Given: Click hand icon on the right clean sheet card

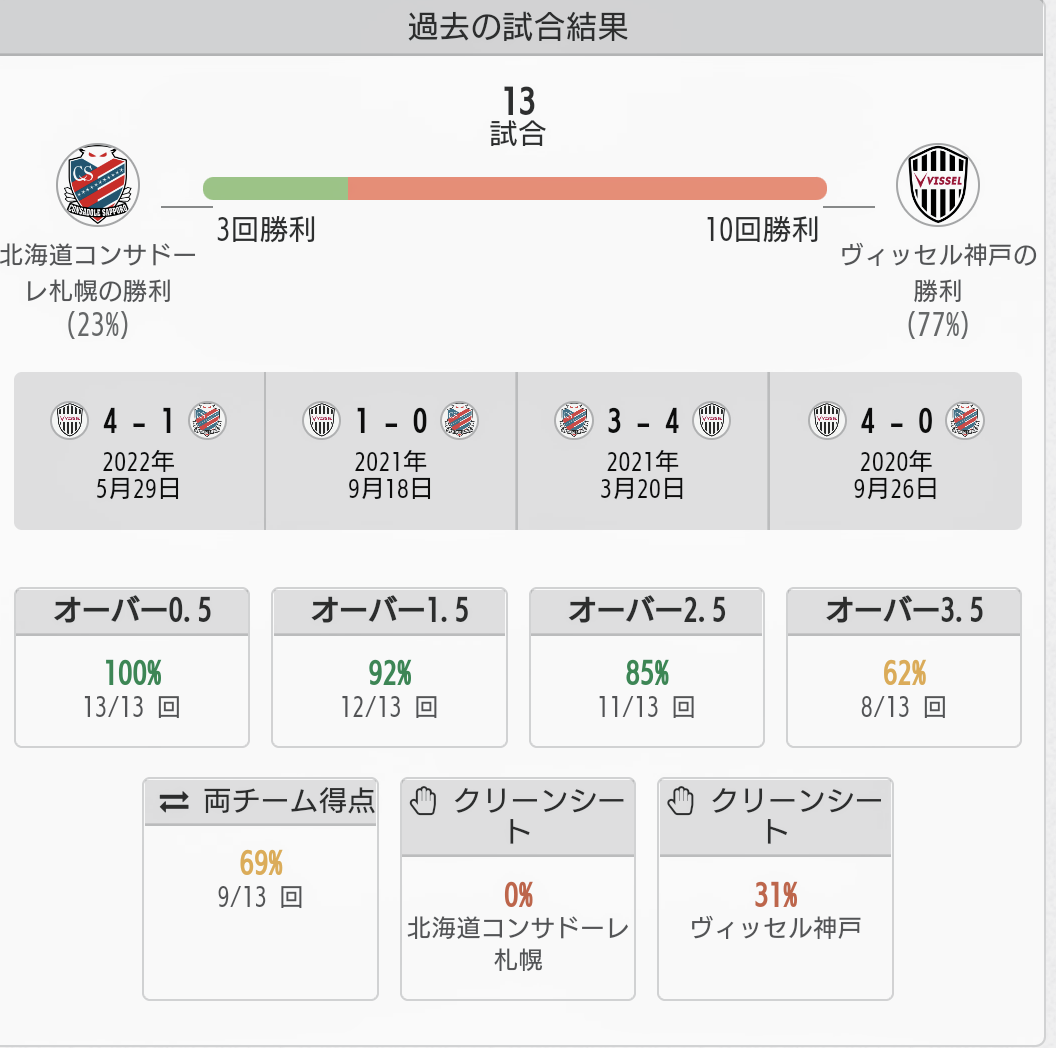Looking at the screenshot, I should click(x=683, y=800).
